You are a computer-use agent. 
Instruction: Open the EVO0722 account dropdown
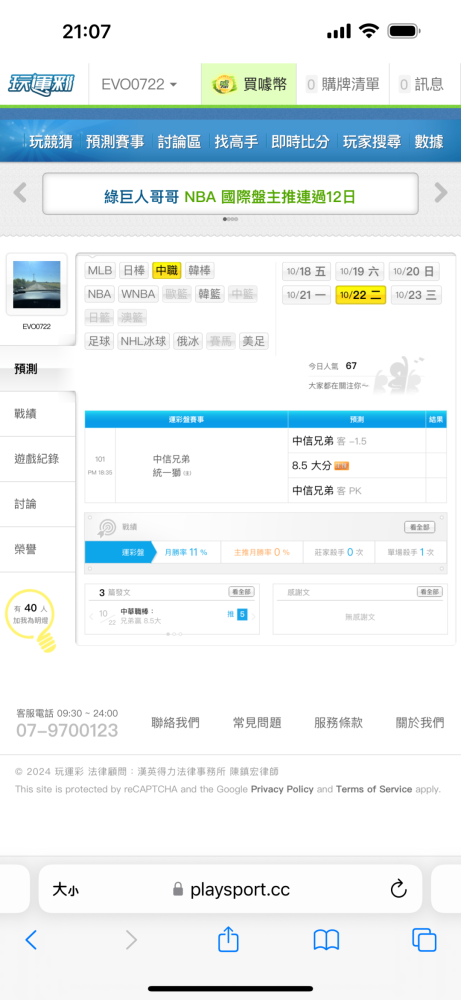click(139, 84)
